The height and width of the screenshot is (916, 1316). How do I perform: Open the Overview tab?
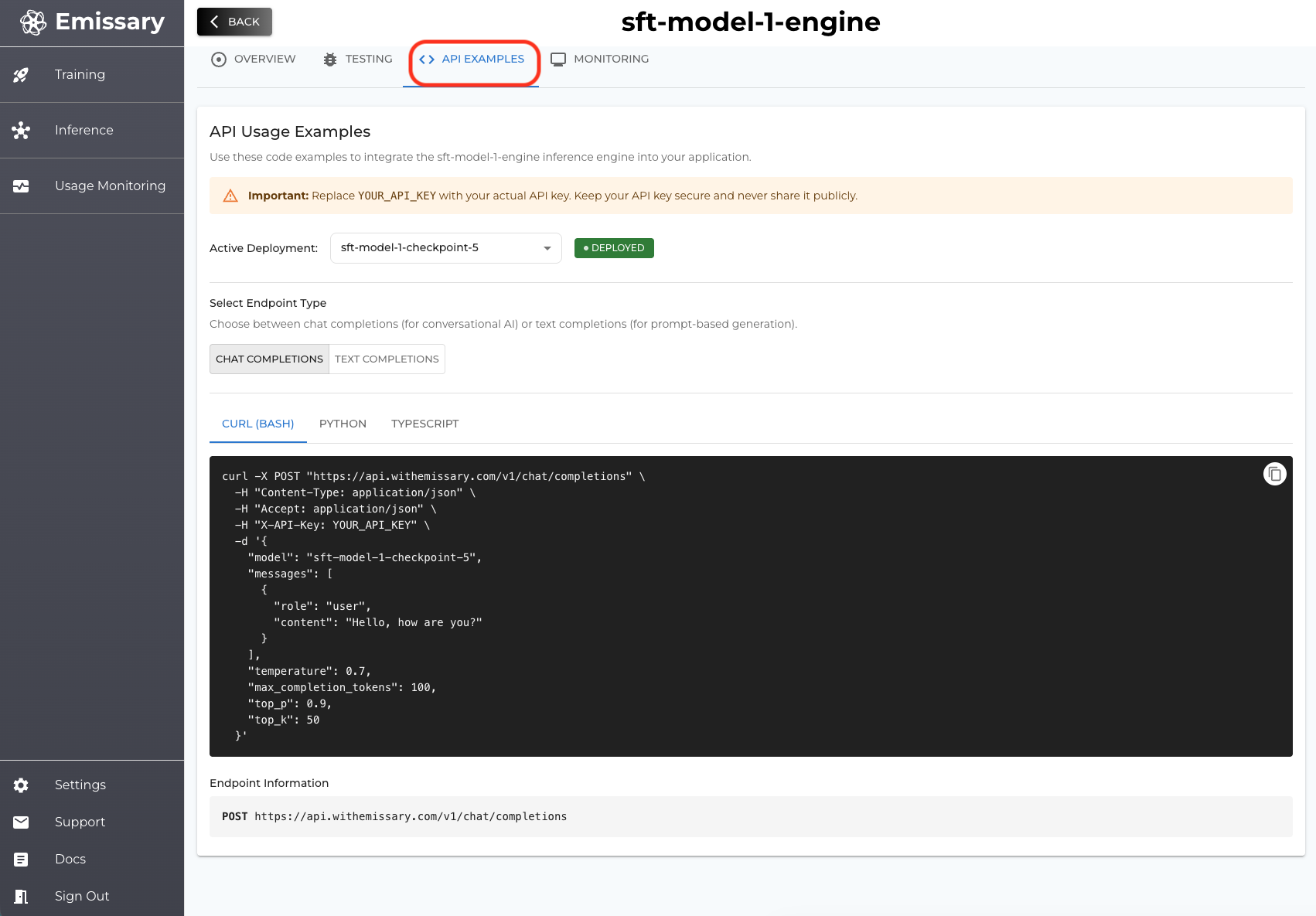coord(252,59)
